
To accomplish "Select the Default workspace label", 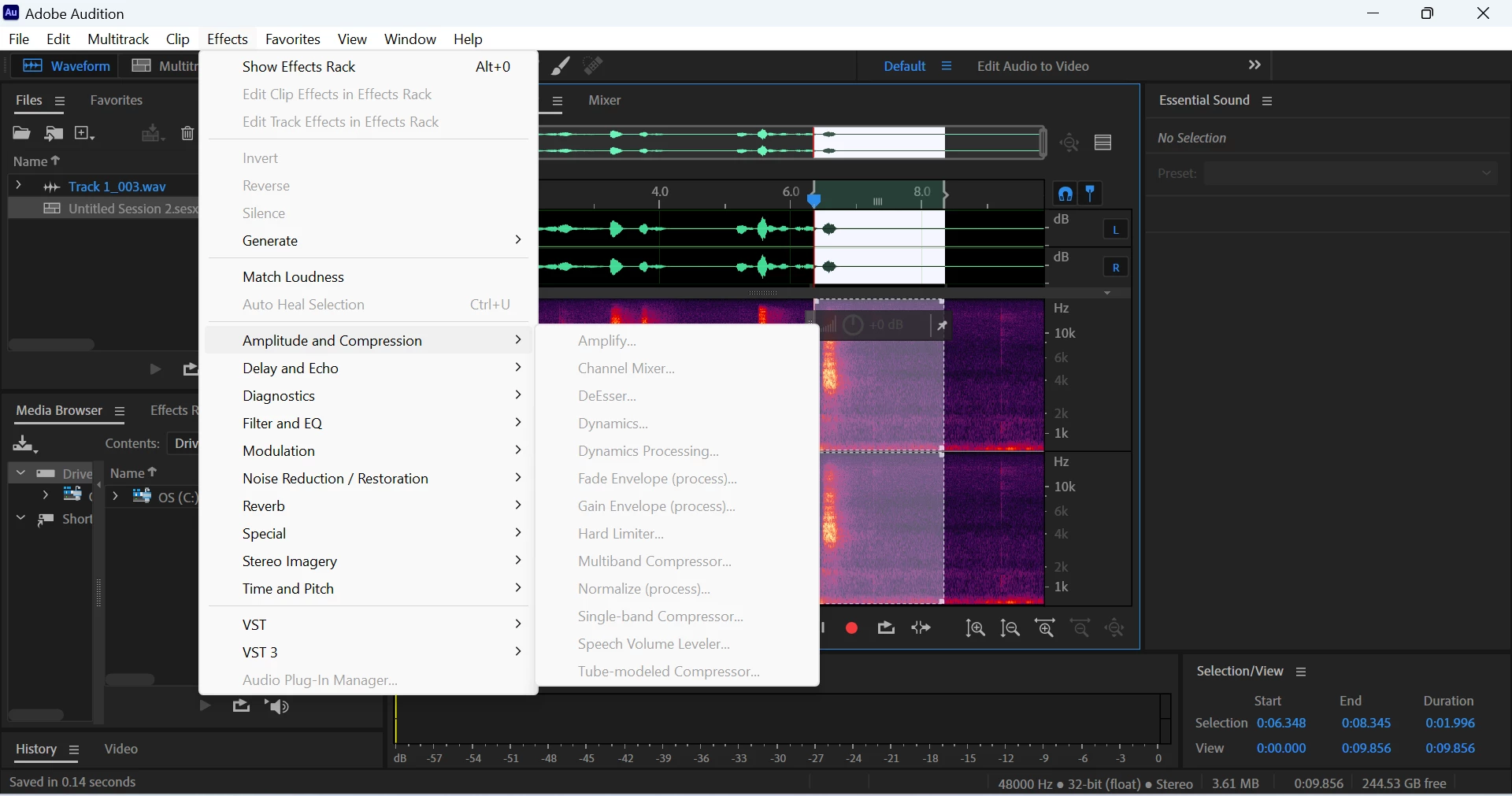I will [x=904, y=67].
